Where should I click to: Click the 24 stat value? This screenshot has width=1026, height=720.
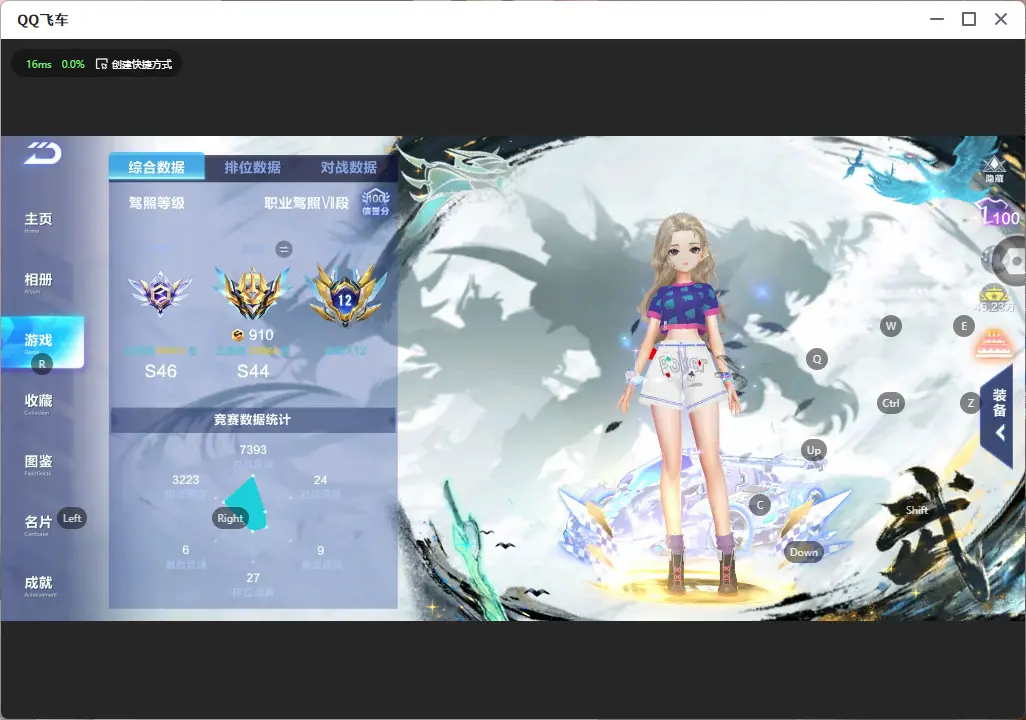tap(321, 480)
